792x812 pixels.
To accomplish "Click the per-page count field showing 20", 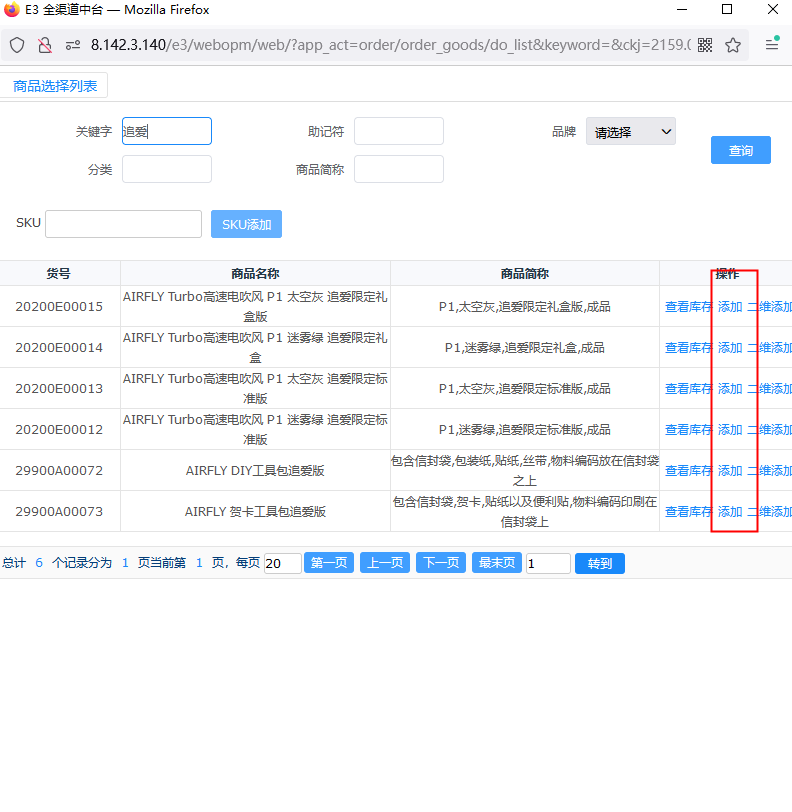I will [282, 563].
